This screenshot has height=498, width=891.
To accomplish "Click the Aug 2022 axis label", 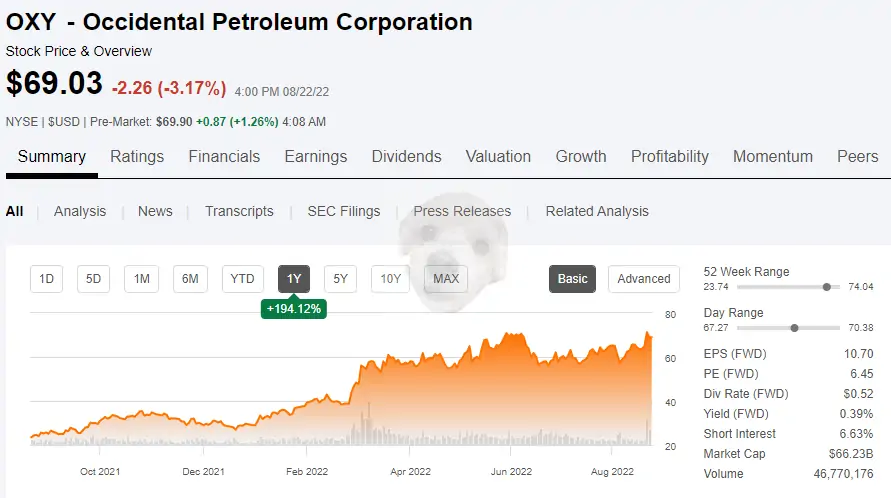I will click(612, 472).
